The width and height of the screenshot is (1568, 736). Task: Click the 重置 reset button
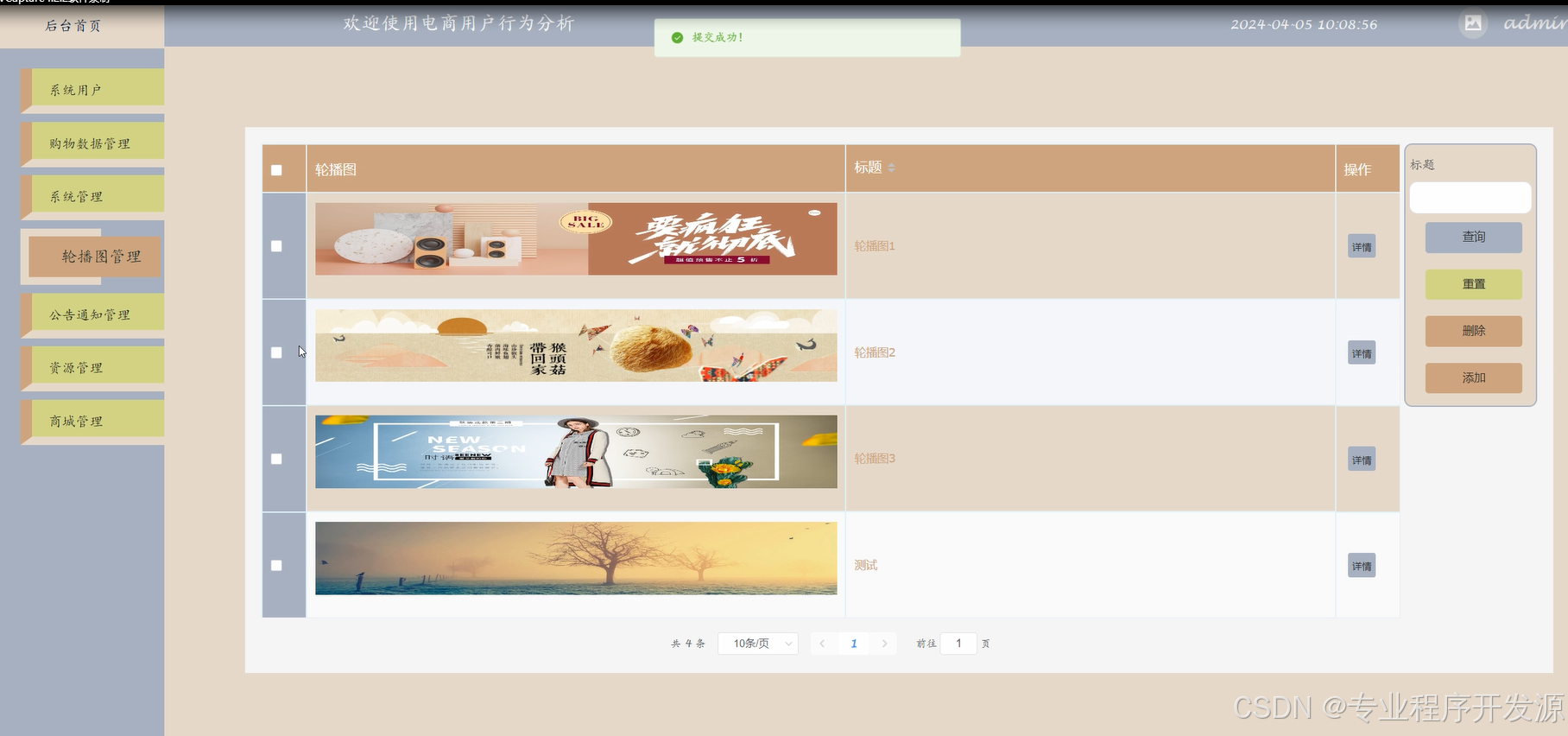(x=1473, y=284)
